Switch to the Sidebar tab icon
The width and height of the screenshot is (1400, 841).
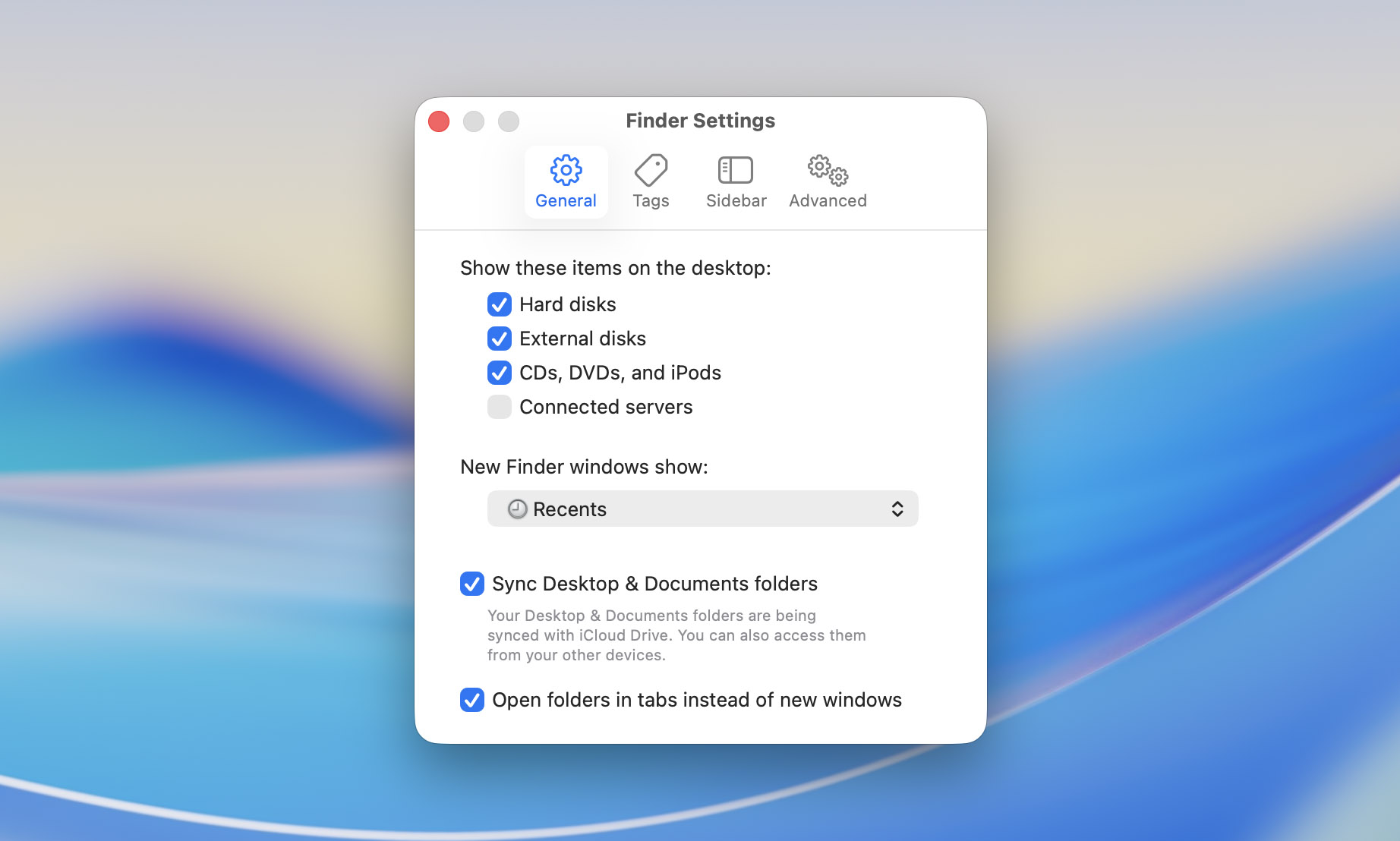coord(736,170)
